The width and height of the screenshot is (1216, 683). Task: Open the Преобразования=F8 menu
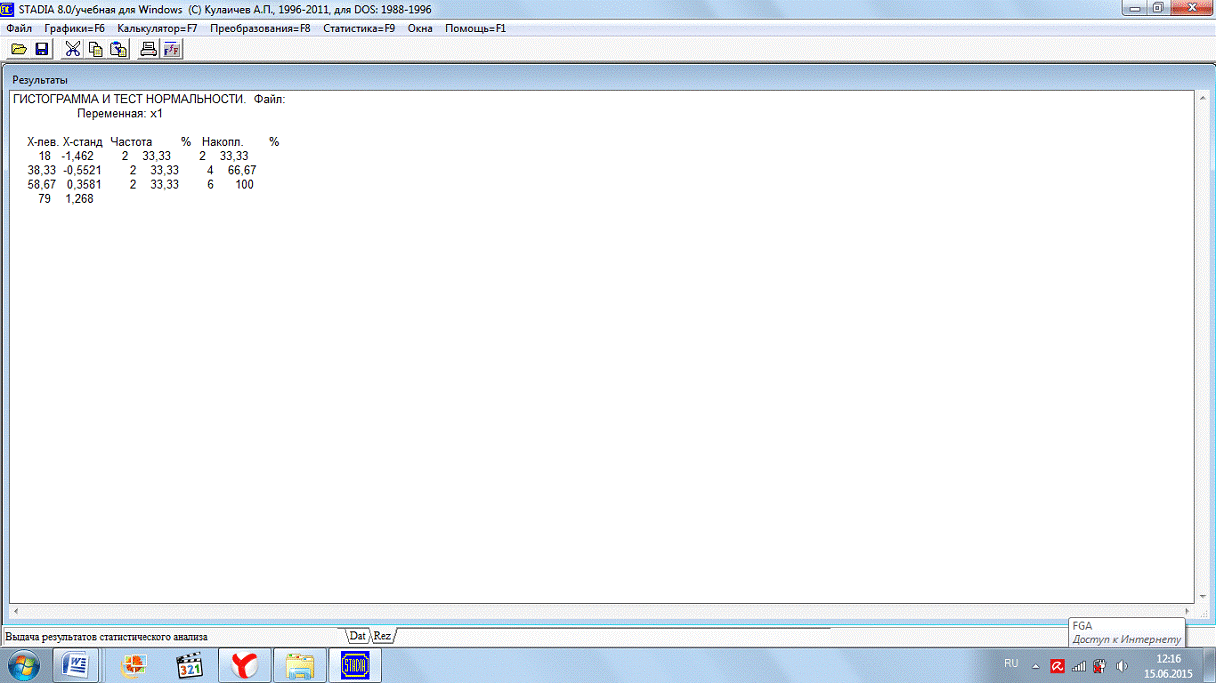[x=260, y=28]
